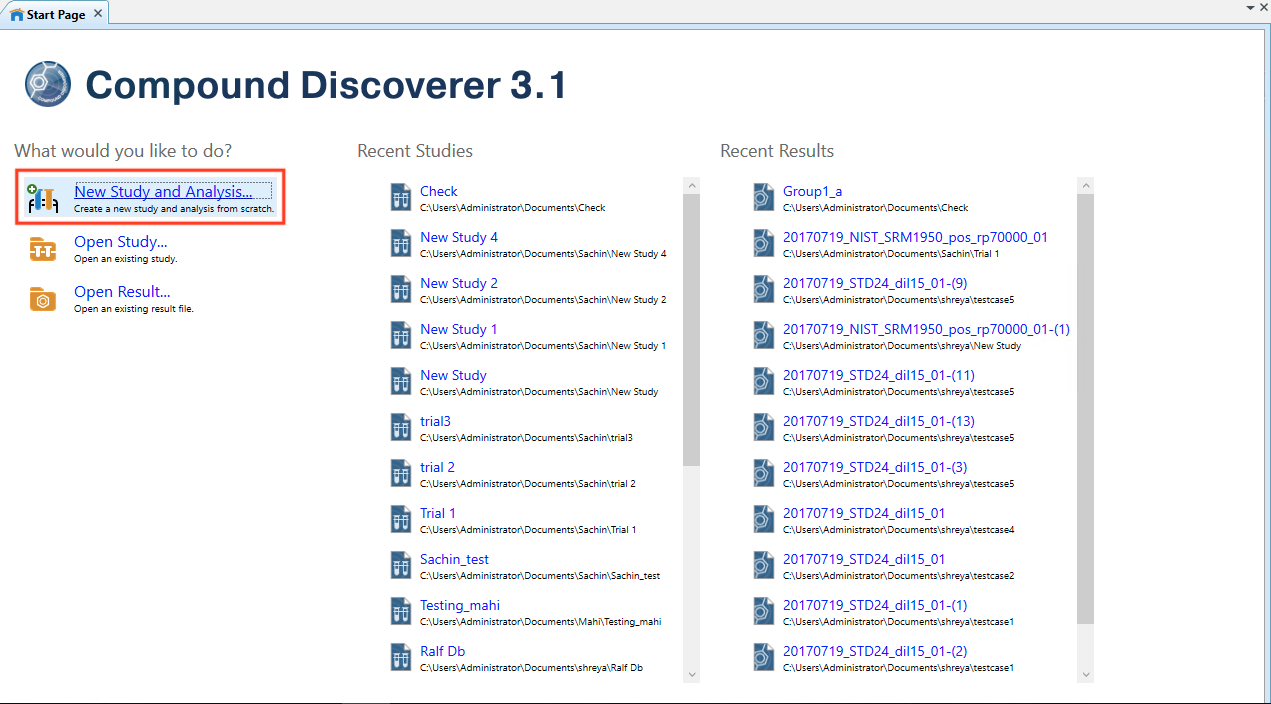Click the New Study and Analysis flask icon

click(43, 198)
